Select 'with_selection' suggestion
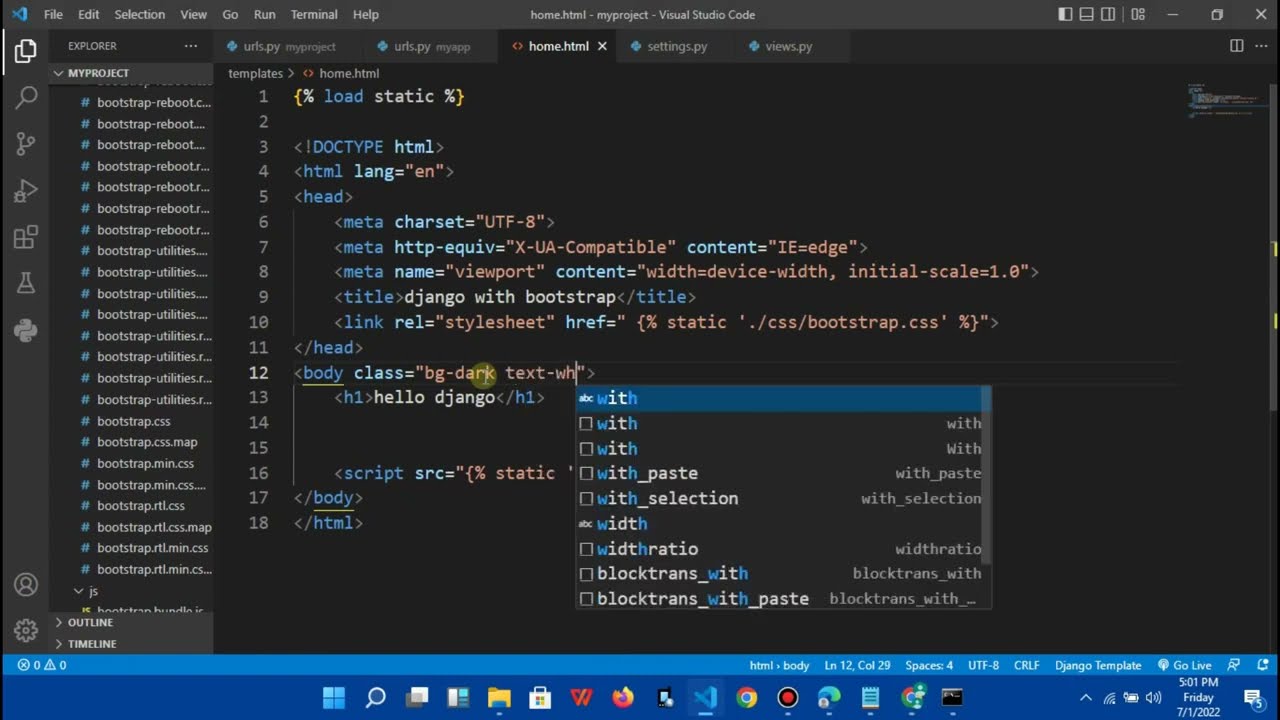Image resolution: width=1280 pixels, height=720 pixels. click(783, 498)
